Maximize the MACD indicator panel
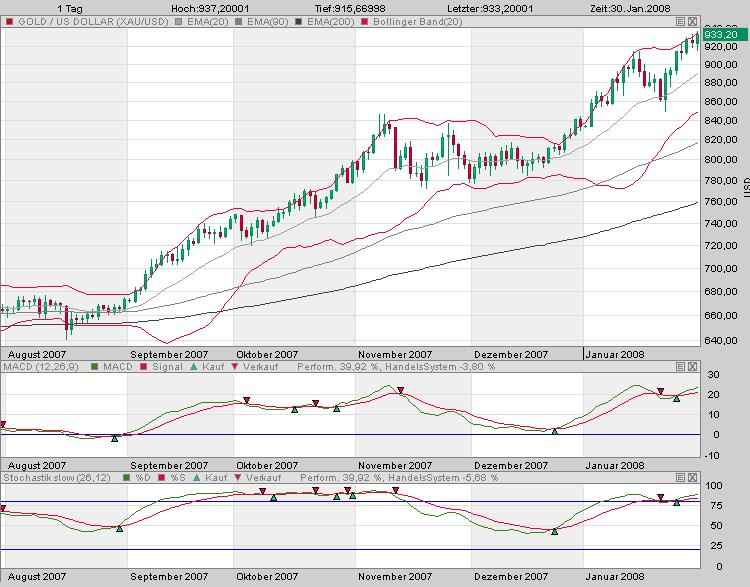The height and width of the screenshot is (587, 750). click(x=680, y=367)
